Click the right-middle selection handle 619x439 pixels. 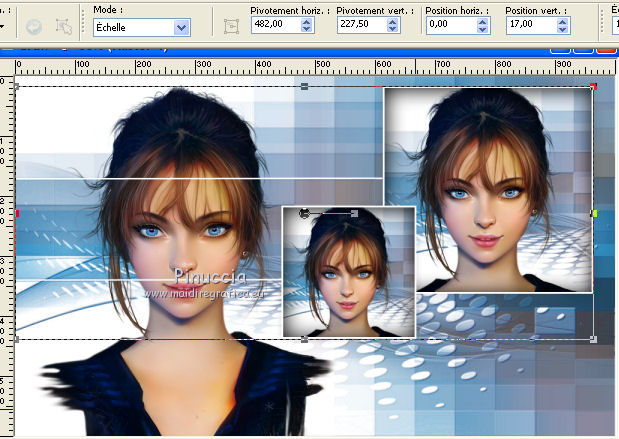[593, 214]
